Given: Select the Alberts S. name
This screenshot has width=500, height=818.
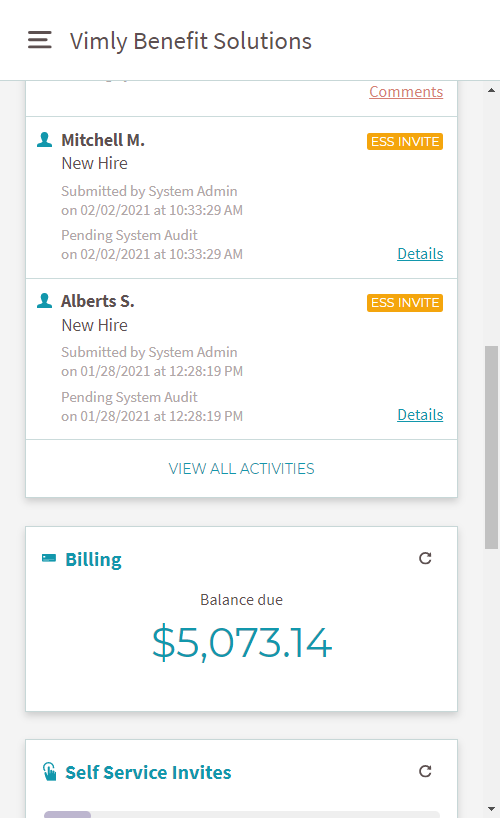Looking at the screenshot, I should click(x=98, y=301).
